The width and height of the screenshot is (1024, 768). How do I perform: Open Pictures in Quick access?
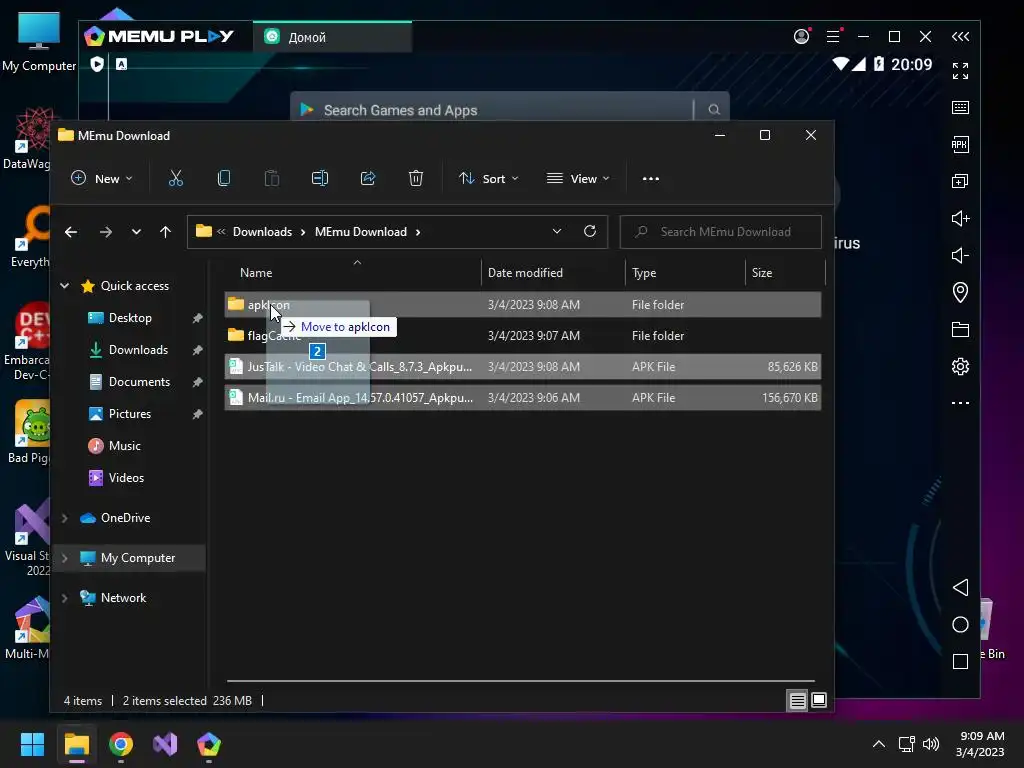point(129,414)
